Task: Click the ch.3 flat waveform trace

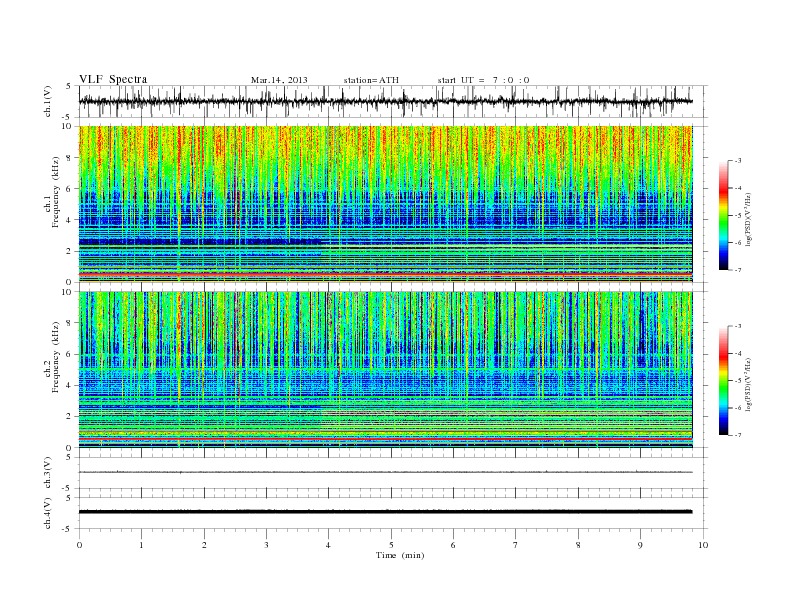Action: (386, 472)
